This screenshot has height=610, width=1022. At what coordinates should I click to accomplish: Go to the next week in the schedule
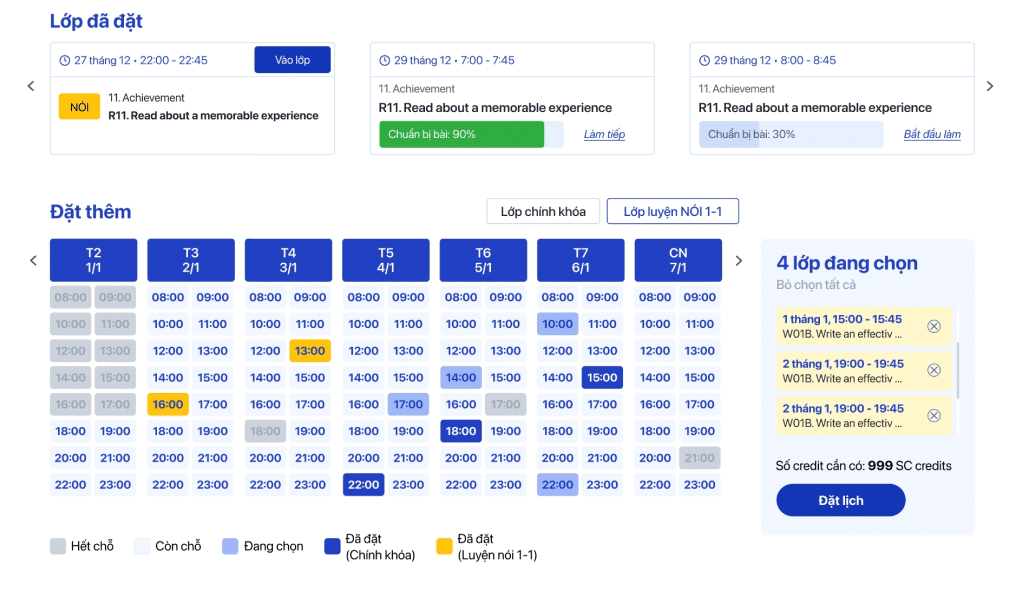(739, 261)
